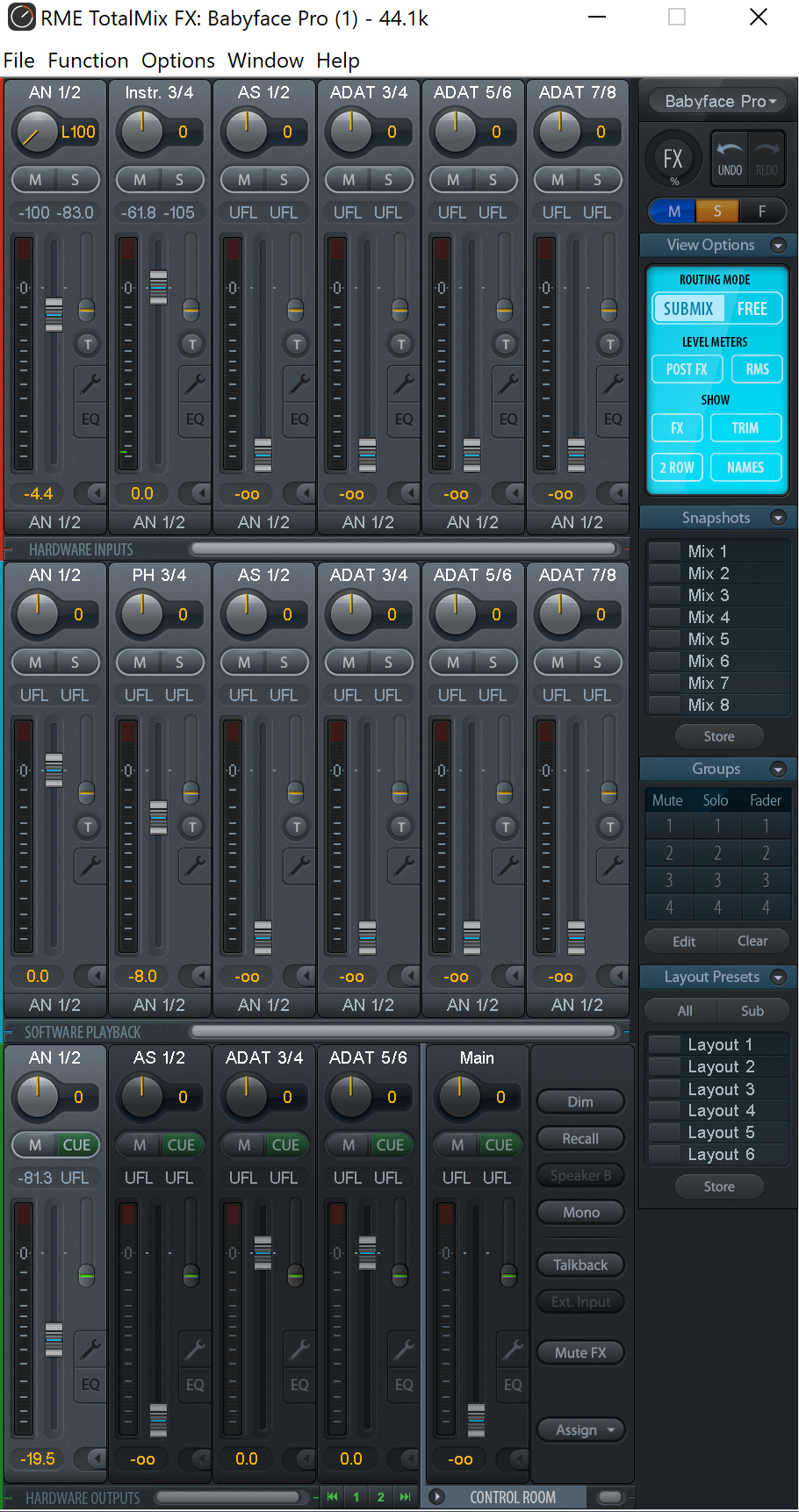The height and width of the screenshot is (1512, 799).
Task: Open the Babyface Pro device dropdown
Action: [x=720, y=101]
